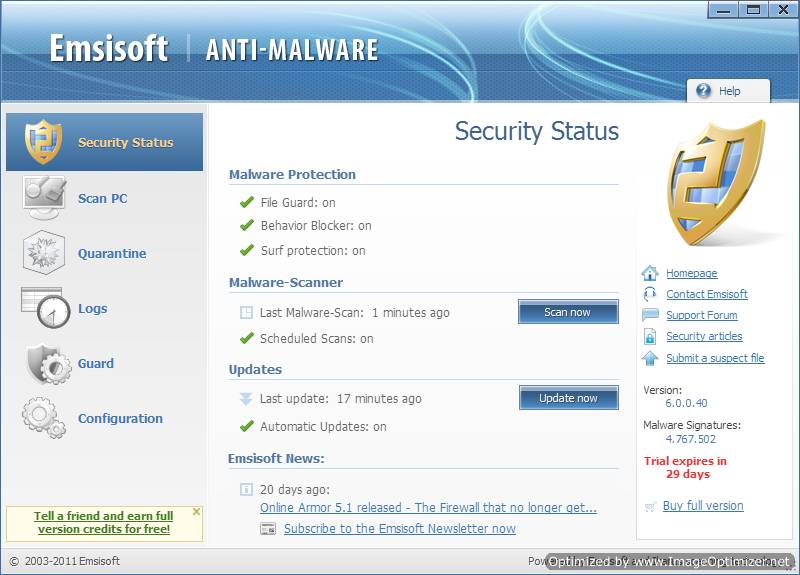Click the Security articles lock icon
800x575 pixels.
click(x=650, y=336)
